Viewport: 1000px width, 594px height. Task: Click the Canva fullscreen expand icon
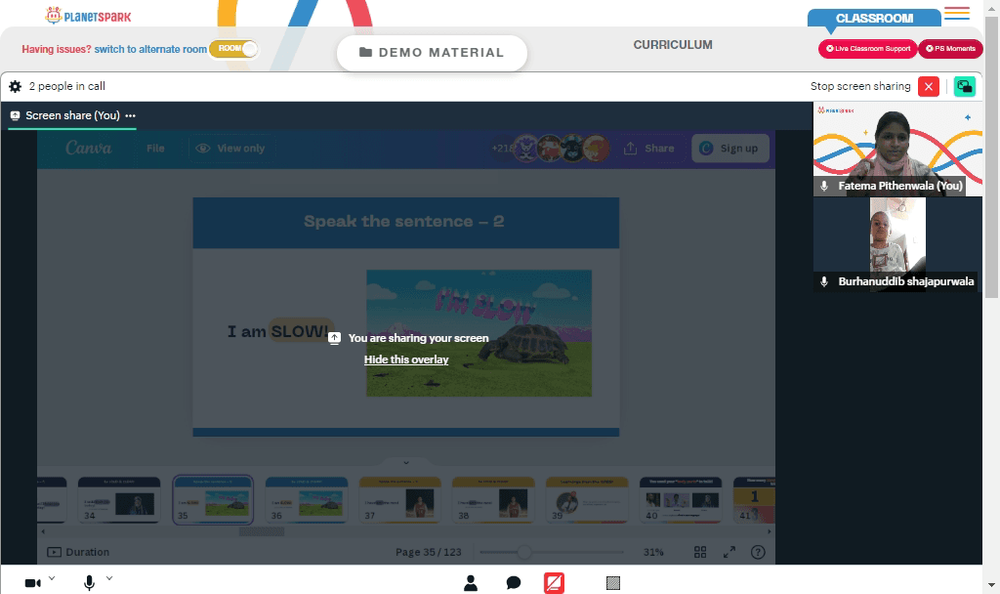(x=729, y=552)
